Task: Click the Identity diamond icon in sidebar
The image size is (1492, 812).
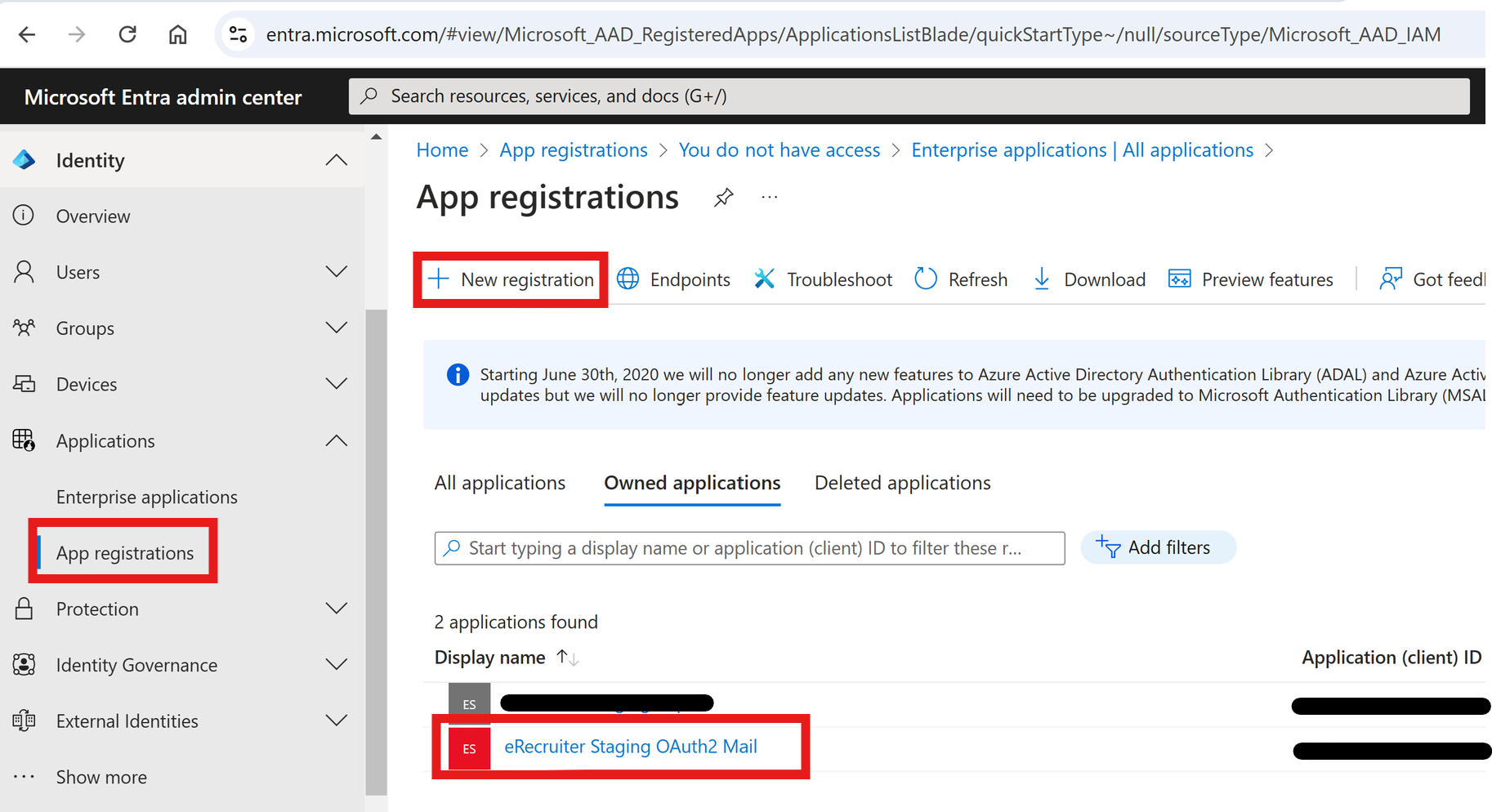Action: pos(25,160)
